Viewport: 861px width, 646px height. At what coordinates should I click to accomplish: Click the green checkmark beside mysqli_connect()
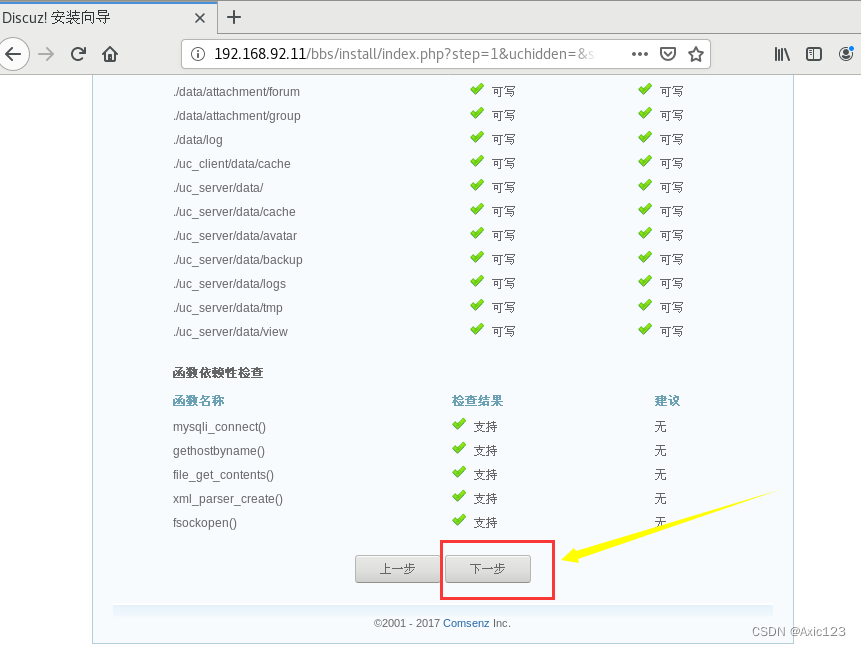coord(459,425)
